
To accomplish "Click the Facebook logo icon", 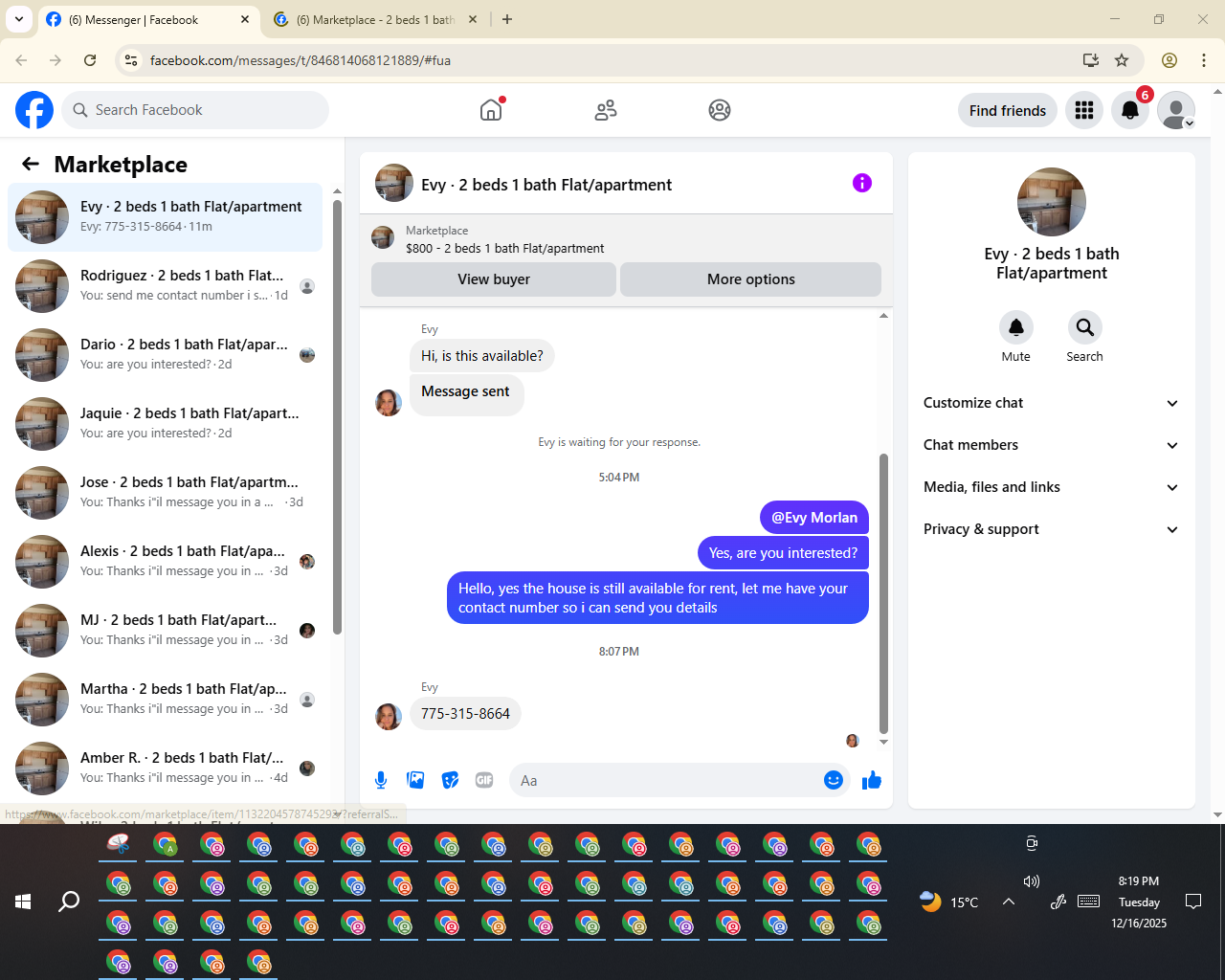I will click(34, 110).
